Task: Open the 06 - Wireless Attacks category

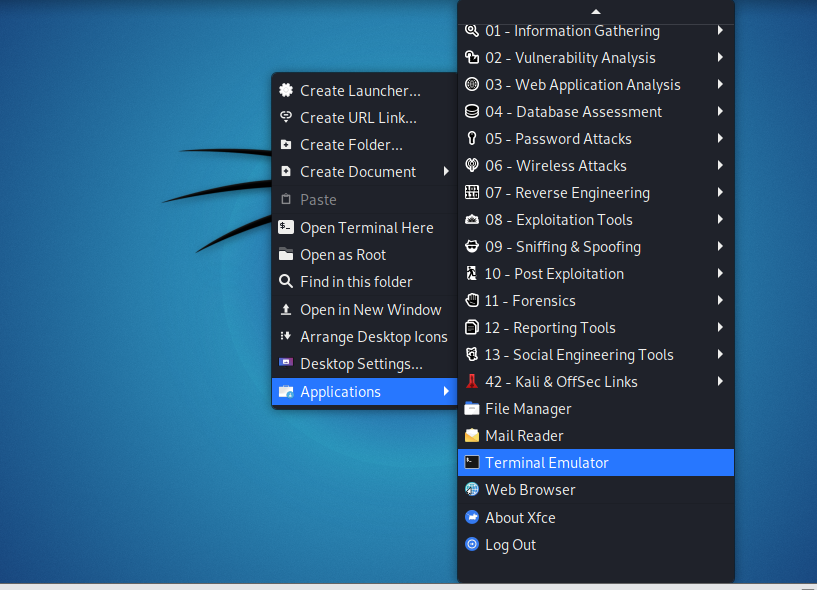Action: pos(596,165)
